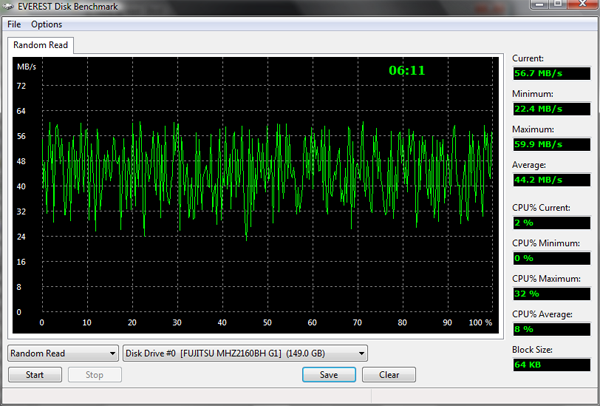Screen dimensions: 600x406
Task: Click the Block Size 64 KB field
Action: click(551, 365)
